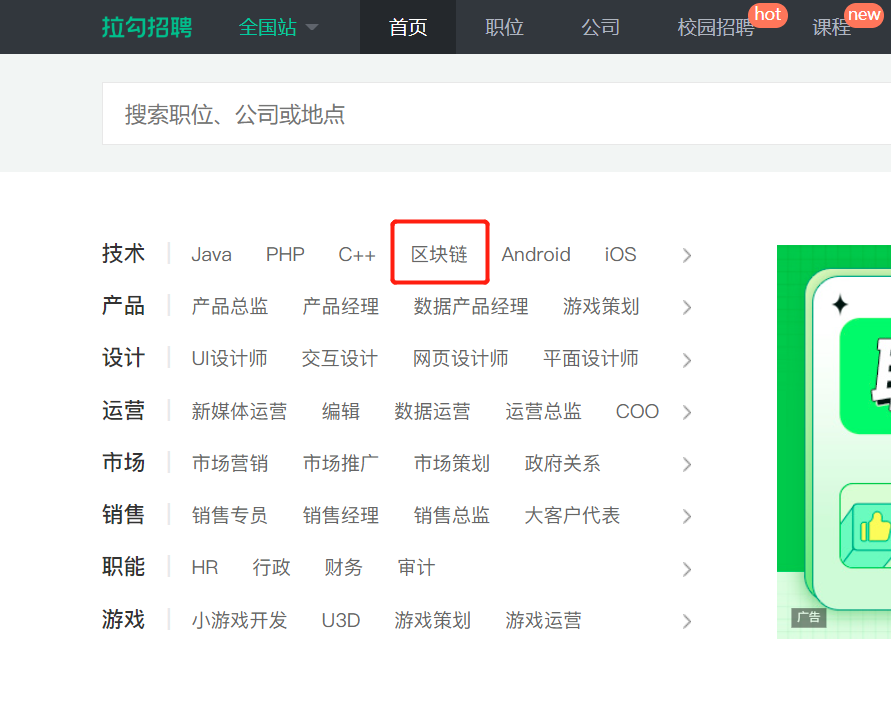Screen dimensions: 891x701
Task: Open 游戏策划 in the 产品 row
Action: point(601,307)
